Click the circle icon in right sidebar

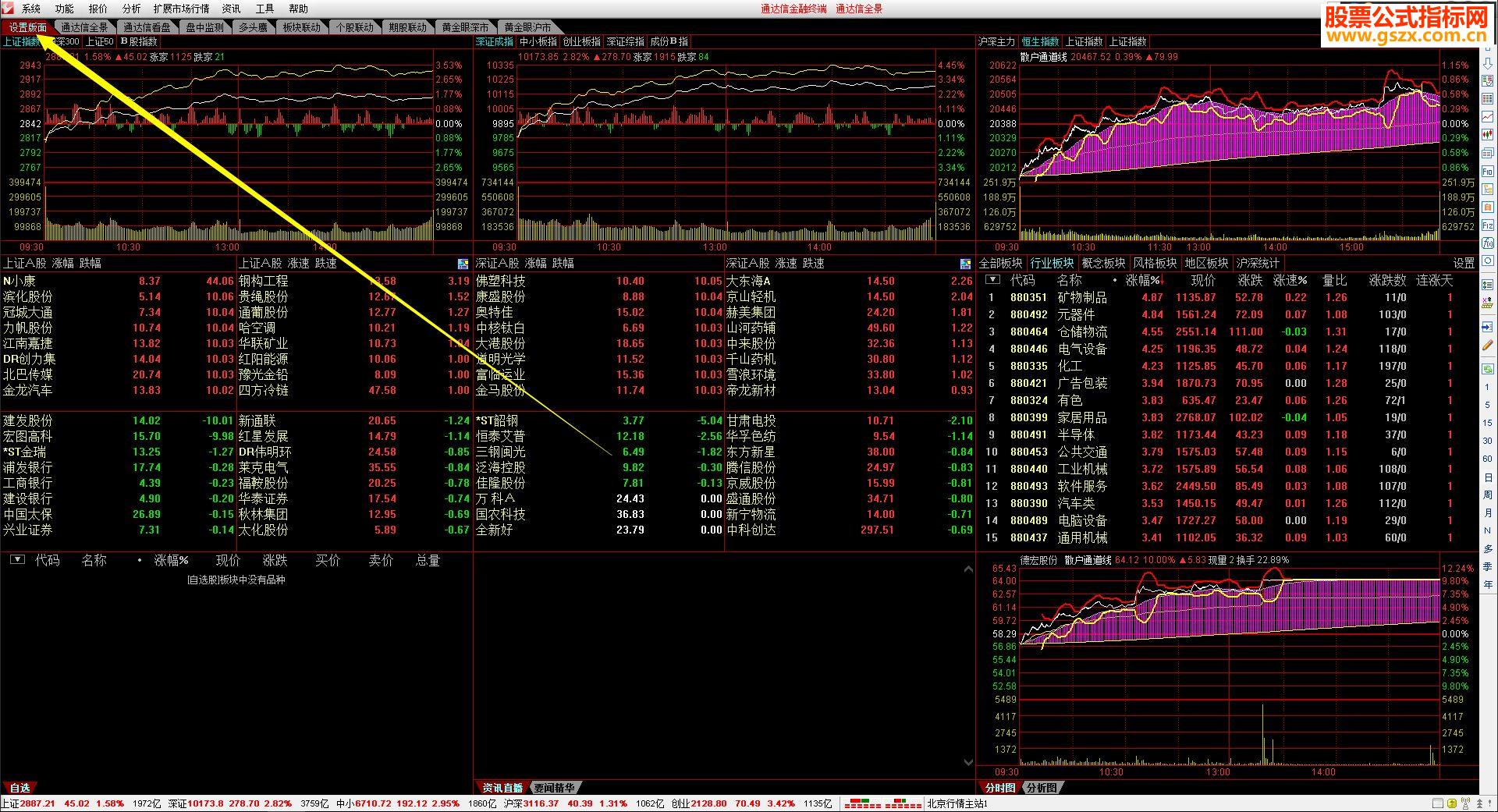pyautogui.click(x=1487, y=261)
